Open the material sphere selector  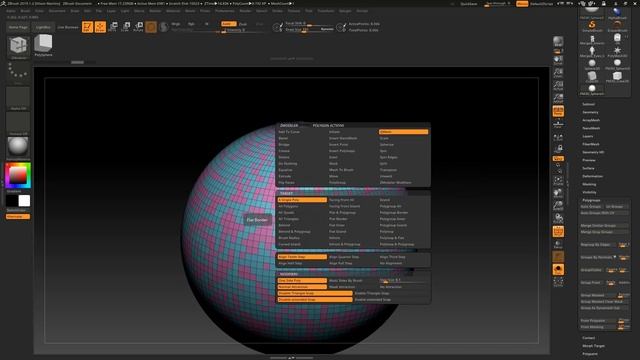18,147
